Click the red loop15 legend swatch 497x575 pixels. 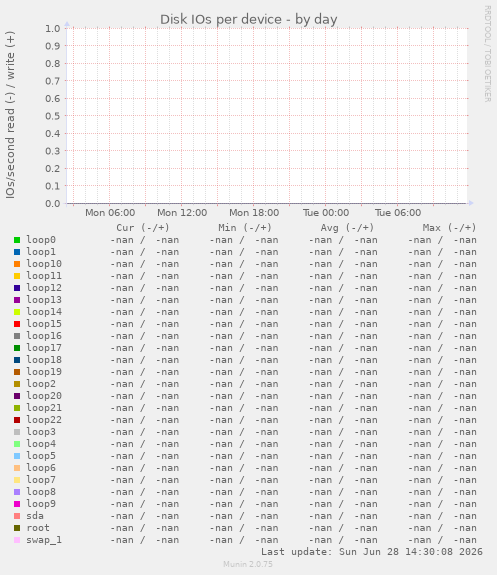(x=17, y=324)
